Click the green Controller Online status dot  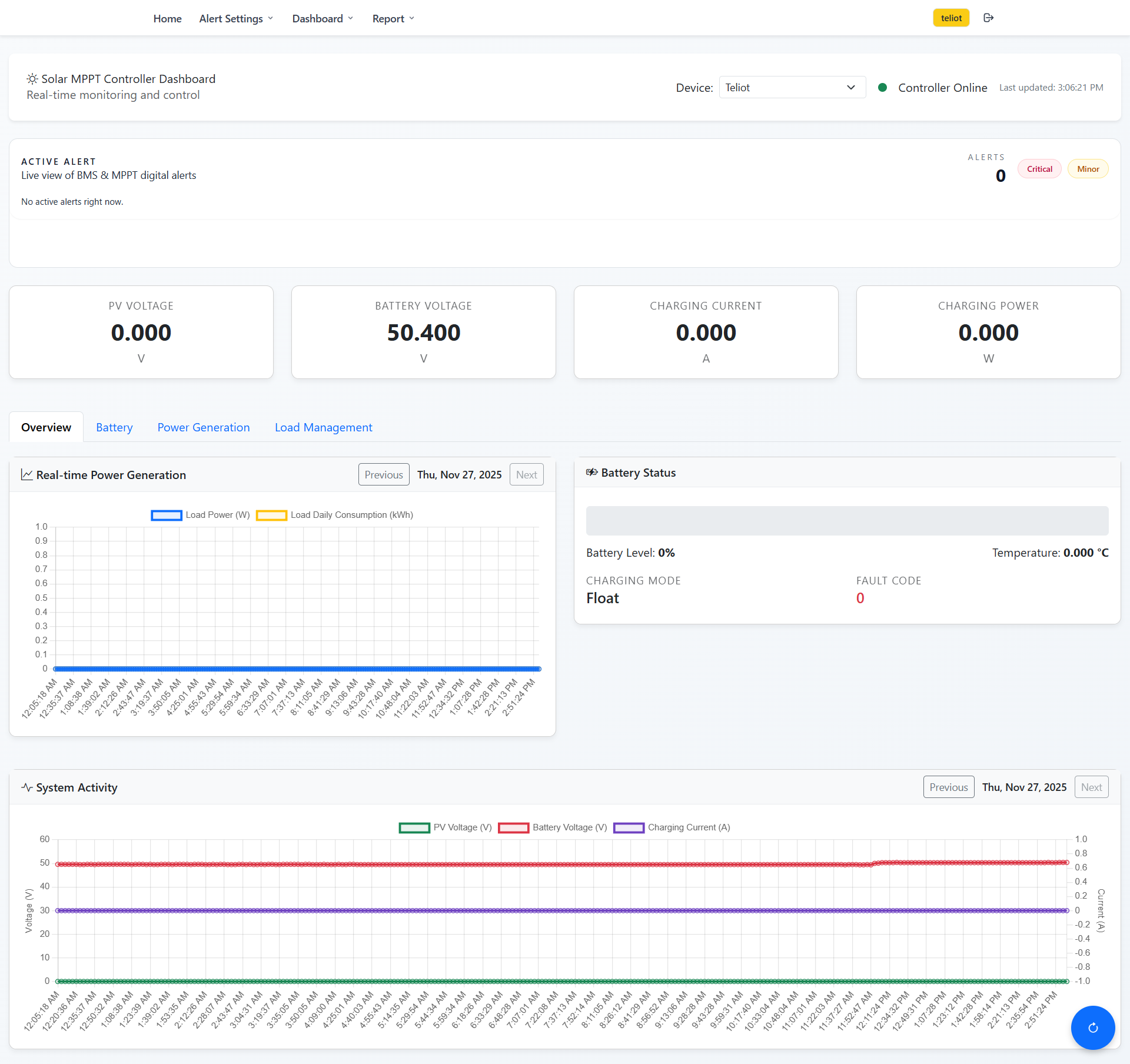882,88
